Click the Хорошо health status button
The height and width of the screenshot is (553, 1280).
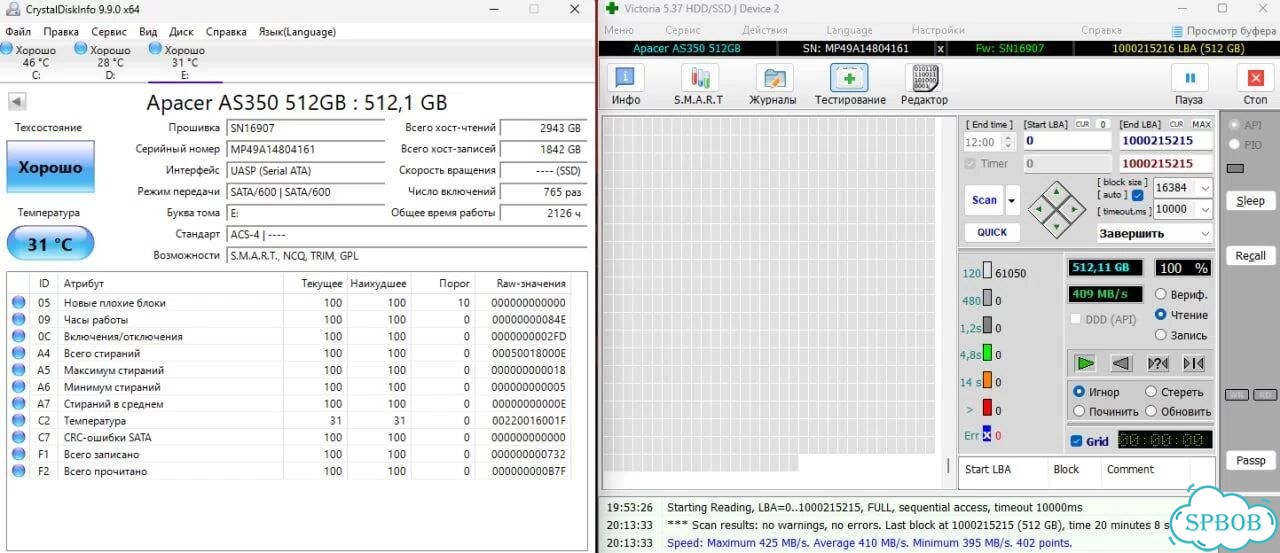(50, 167)
